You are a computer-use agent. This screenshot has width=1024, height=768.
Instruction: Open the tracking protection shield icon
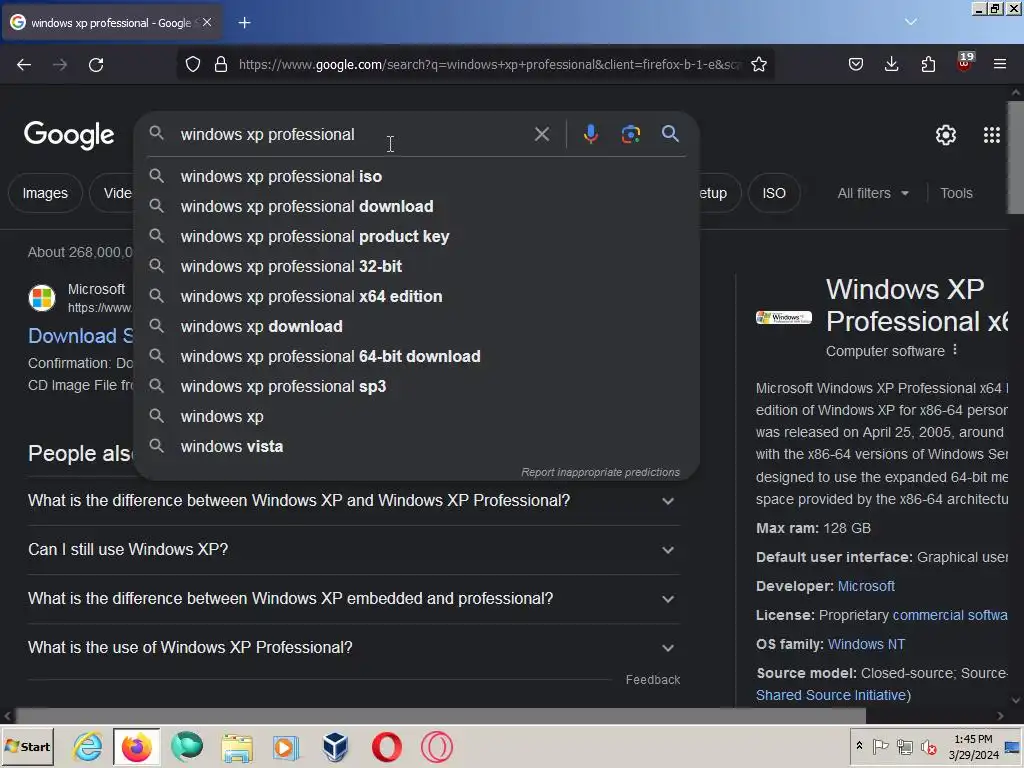193,65
